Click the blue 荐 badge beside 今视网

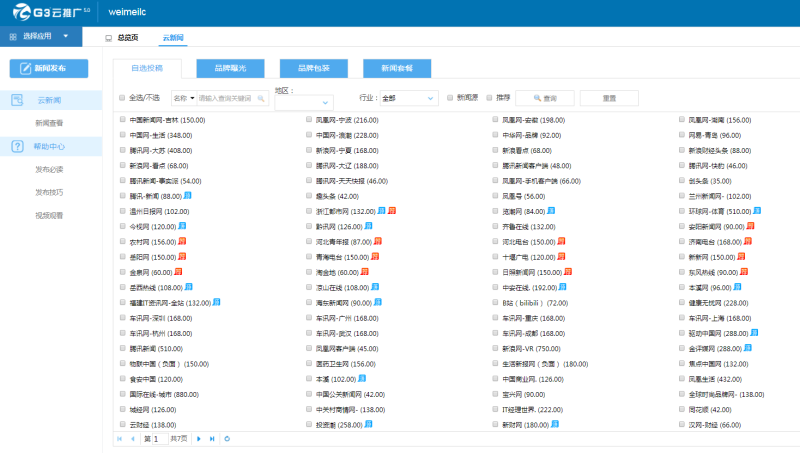[182, 226]
